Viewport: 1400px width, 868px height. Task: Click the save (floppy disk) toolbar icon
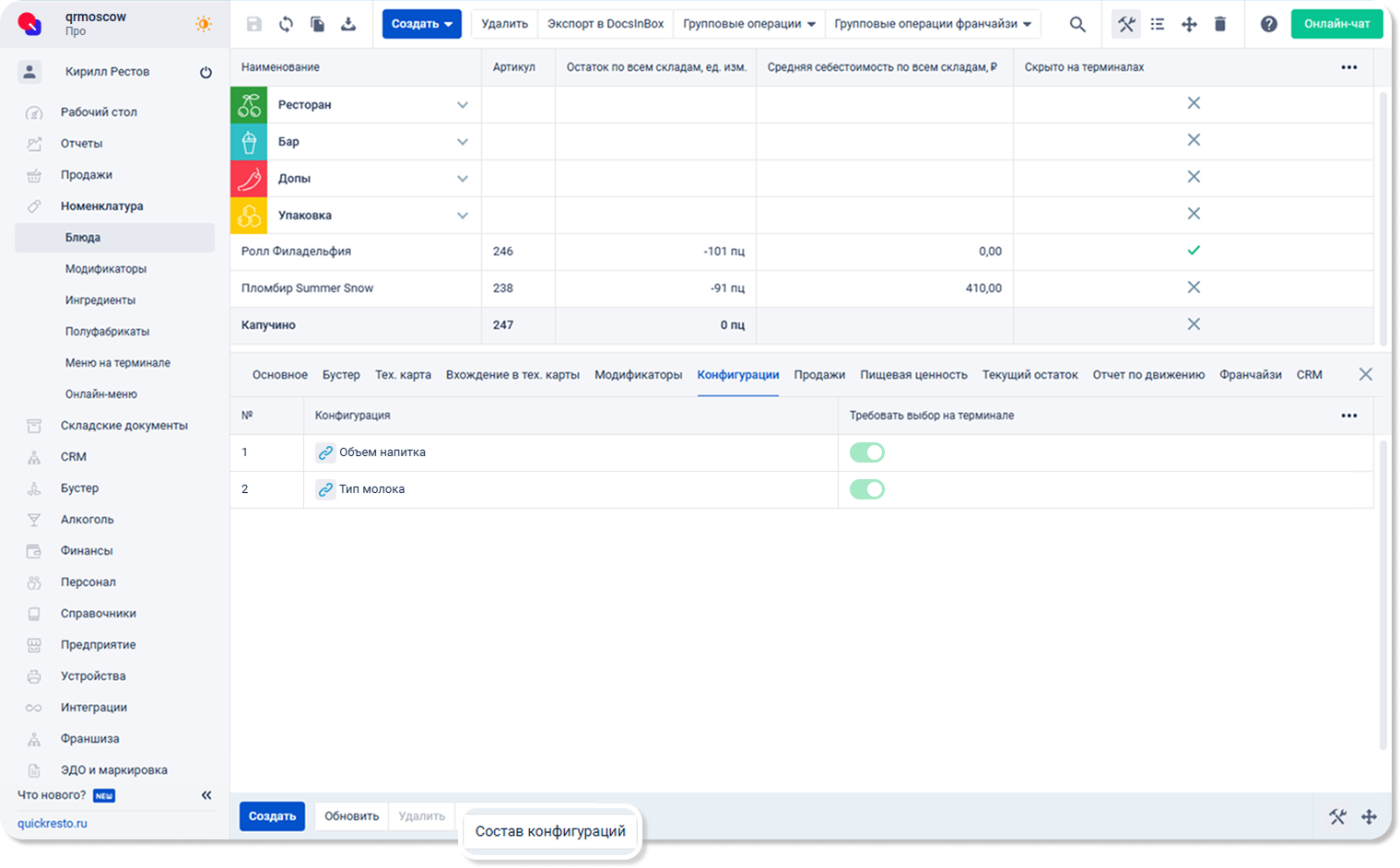coord(254,24)
